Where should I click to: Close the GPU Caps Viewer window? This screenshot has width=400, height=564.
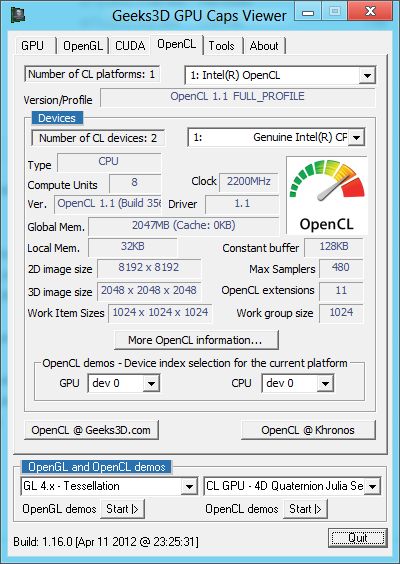click(371, 12)
